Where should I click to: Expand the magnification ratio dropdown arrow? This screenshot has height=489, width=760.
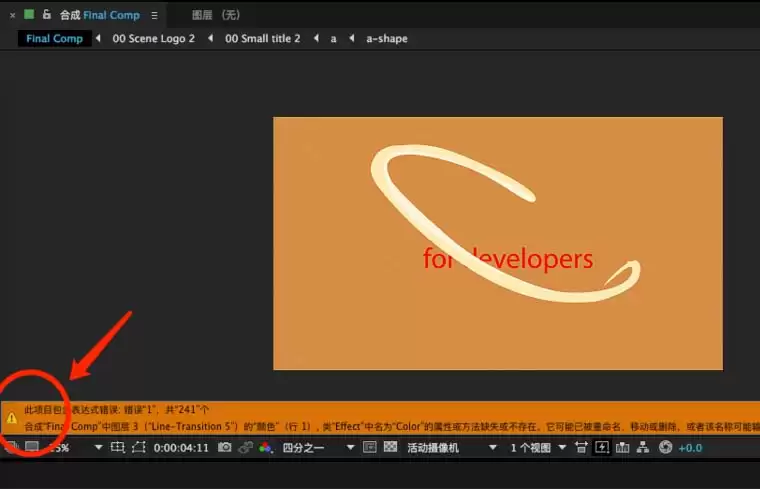98,447
